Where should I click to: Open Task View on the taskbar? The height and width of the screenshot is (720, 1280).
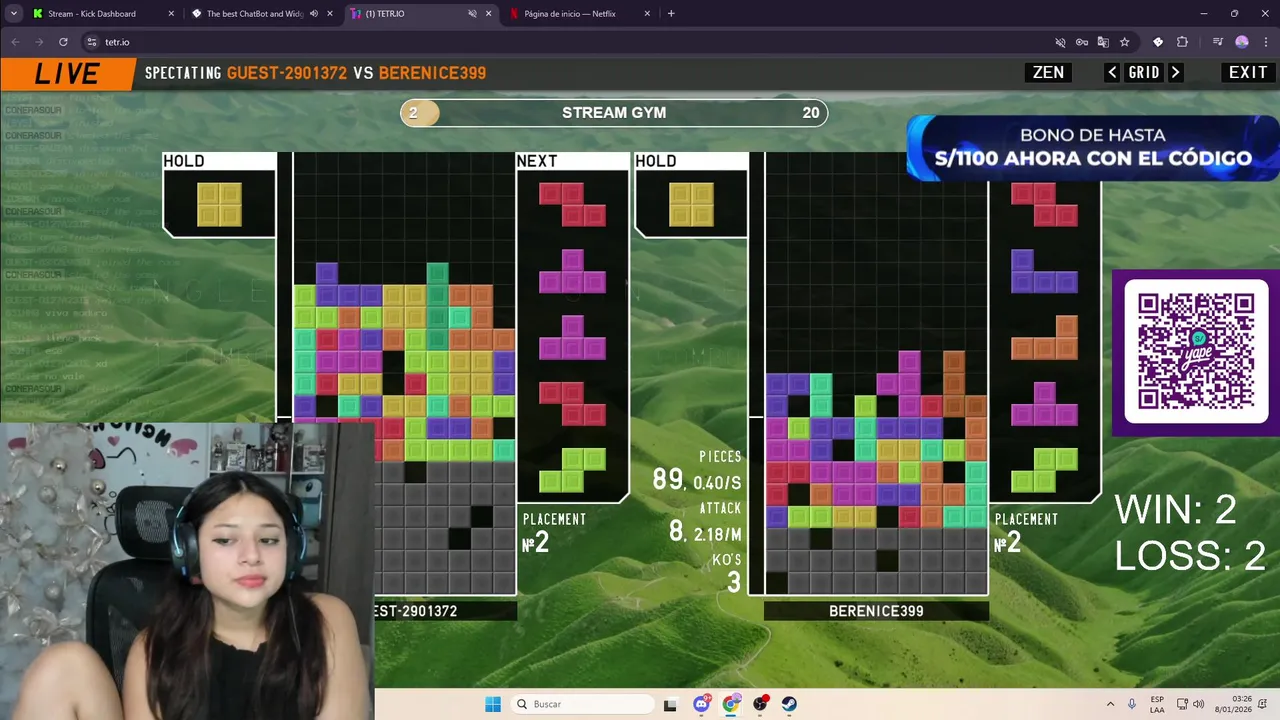pyautogui.click(x=670, y=704)
